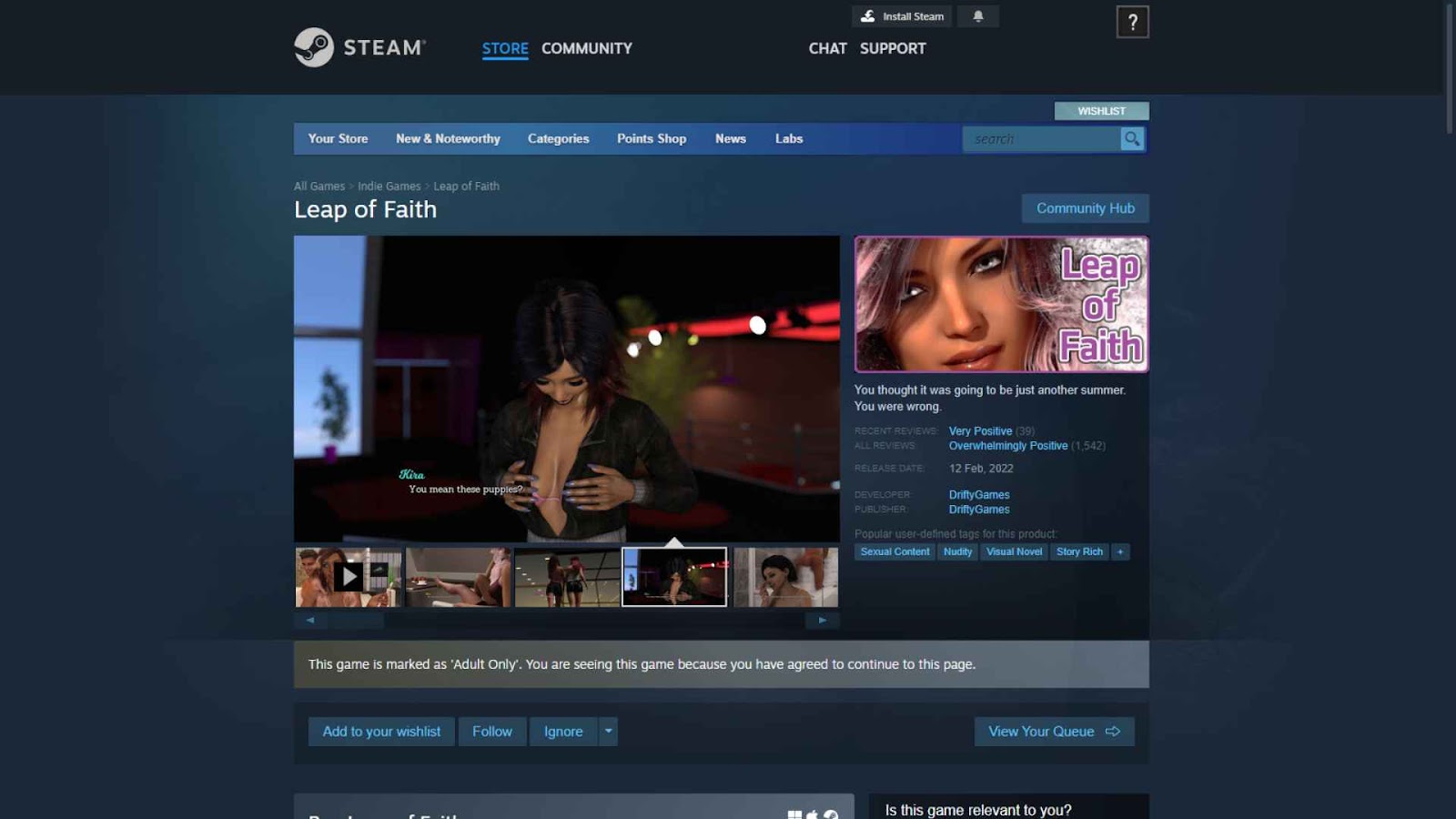Click the release date 12 Feb, 2022

[981, 469]
